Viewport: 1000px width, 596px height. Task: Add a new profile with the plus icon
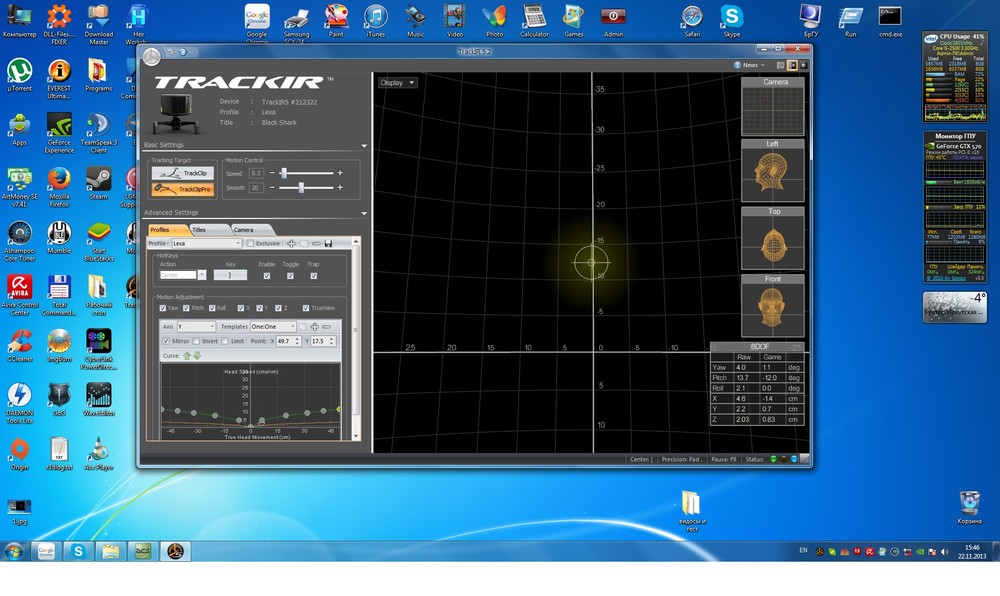[291, 243]
